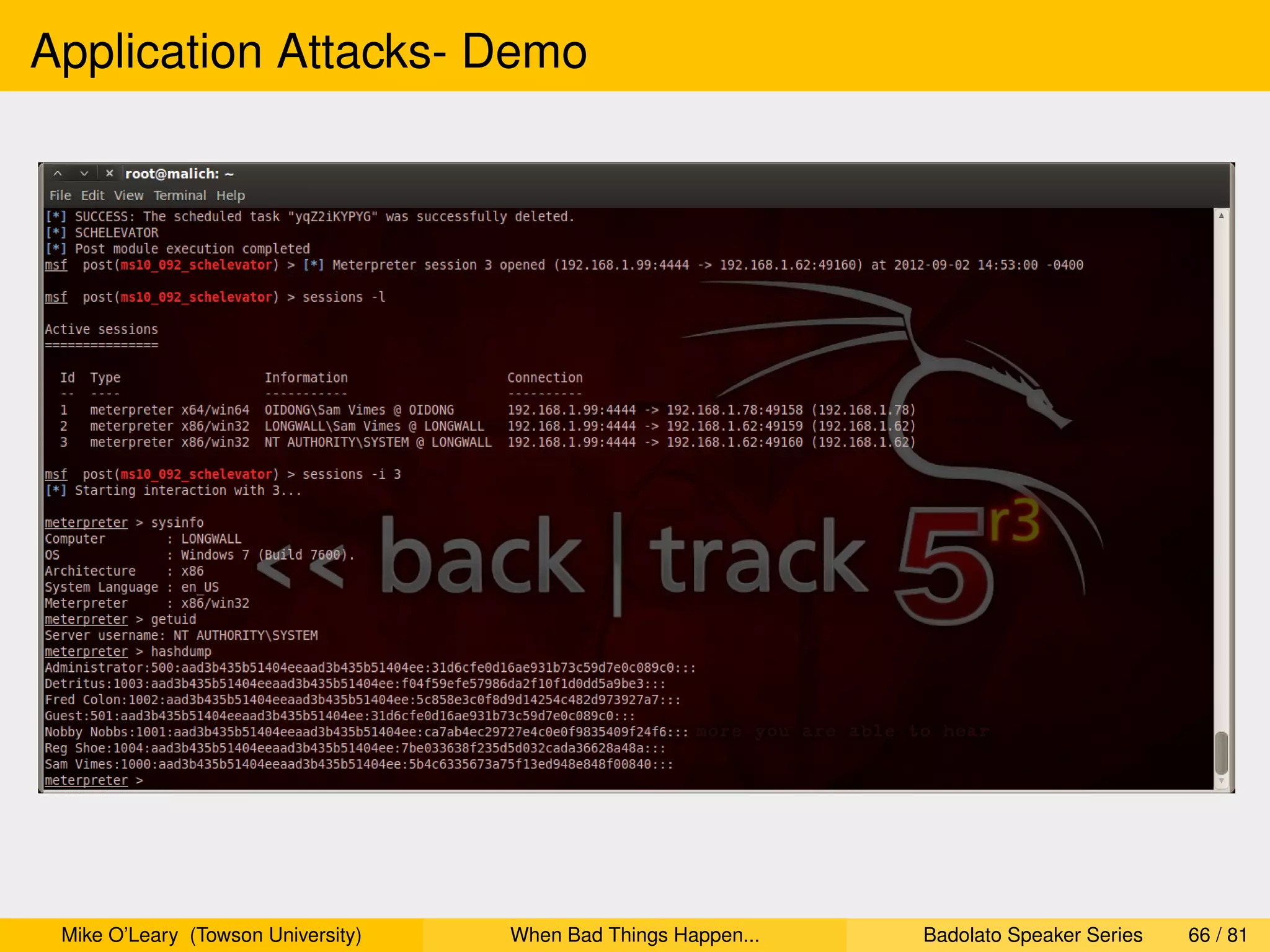Image resolution: width=1270 pixels, height=952 pixels.
Task: Open the Edit menu in terminal
Action: click(x=92, y=196)
